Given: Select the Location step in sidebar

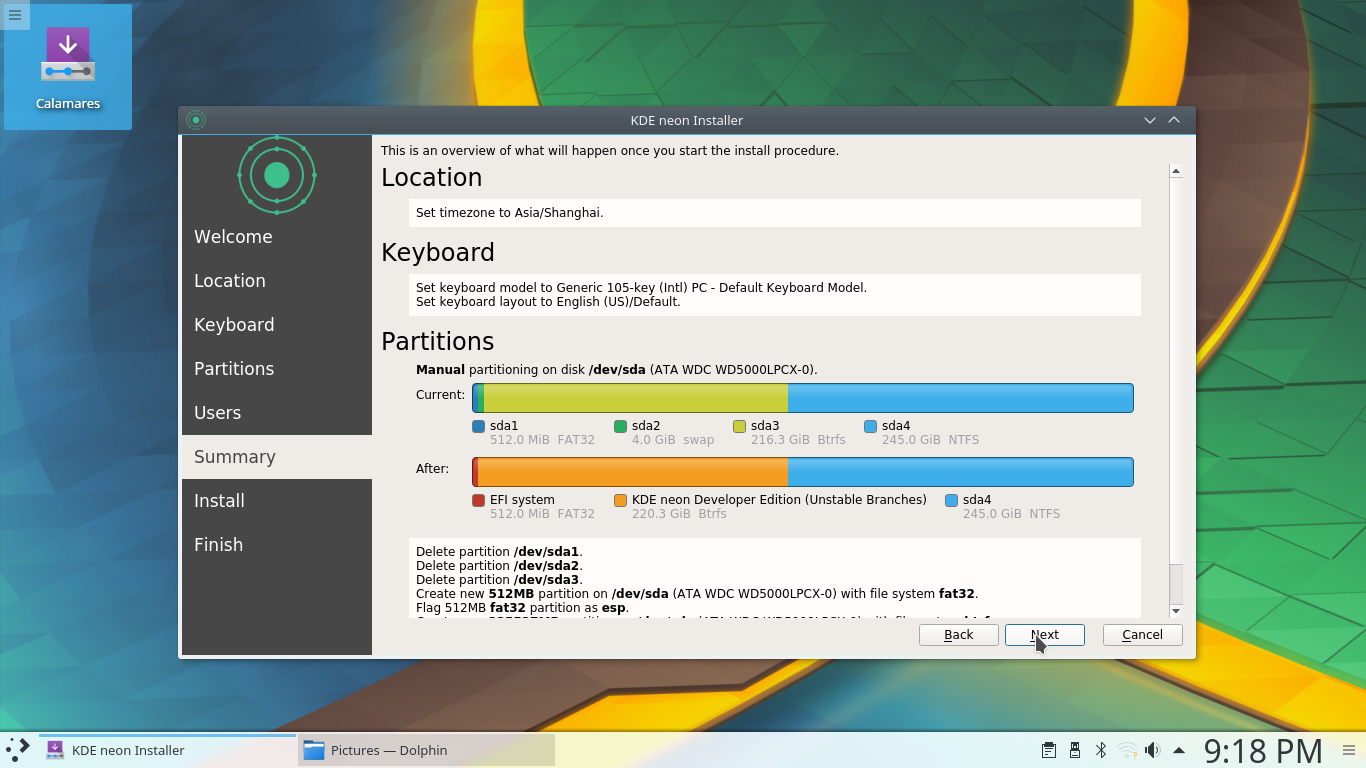Looking at the screenshot, I should [277, 281].
